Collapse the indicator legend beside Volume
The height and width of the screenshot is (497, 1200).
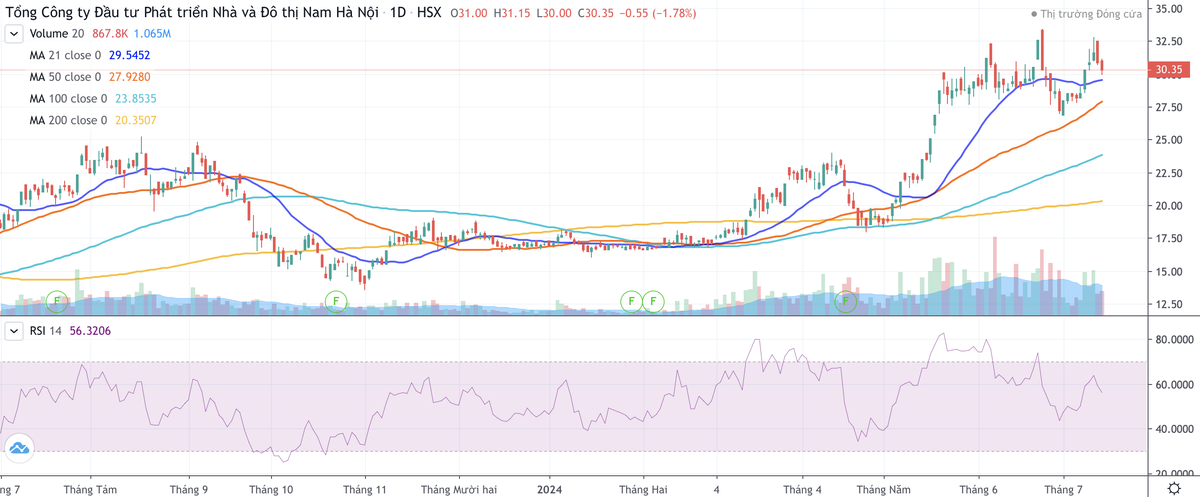14,34
